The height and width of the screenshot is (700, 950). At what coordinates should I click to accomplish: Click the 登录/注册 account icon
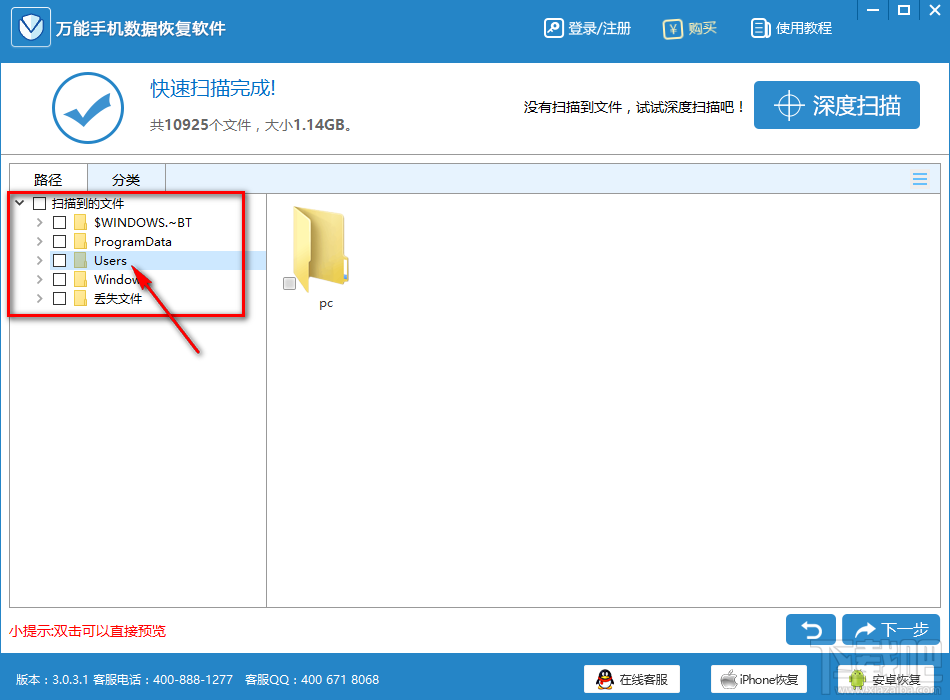(x=554, y=28)
